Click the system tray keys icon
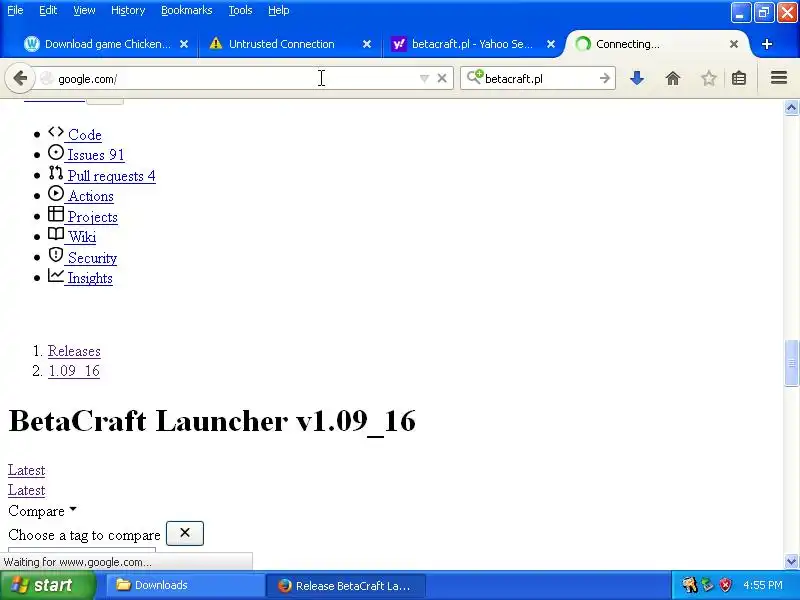This screenshot has height=600, width=800. pyautogui.click(x=690, y=585)
